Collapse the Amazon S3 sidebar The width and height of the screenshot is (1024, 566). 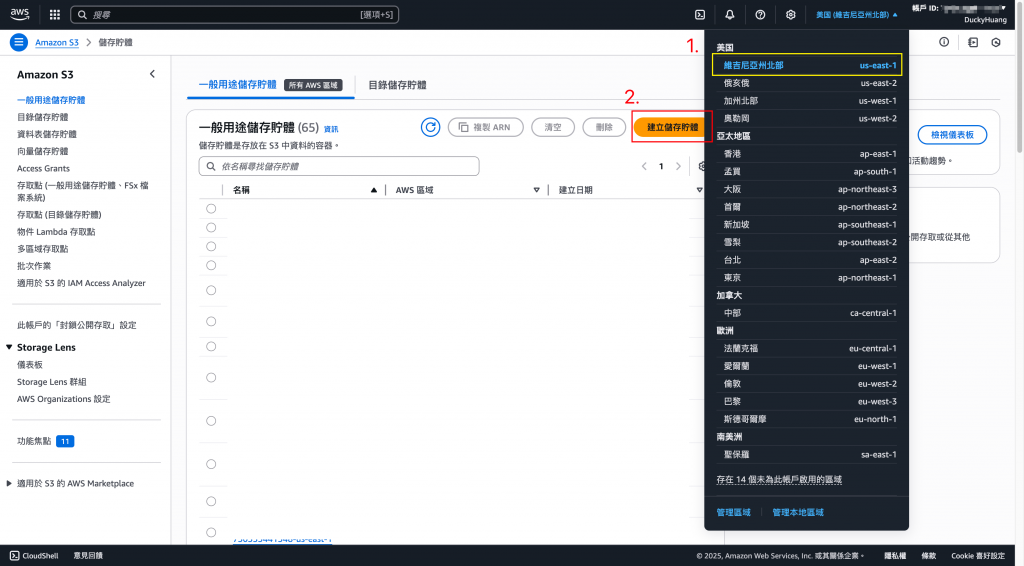coord(152,74)
